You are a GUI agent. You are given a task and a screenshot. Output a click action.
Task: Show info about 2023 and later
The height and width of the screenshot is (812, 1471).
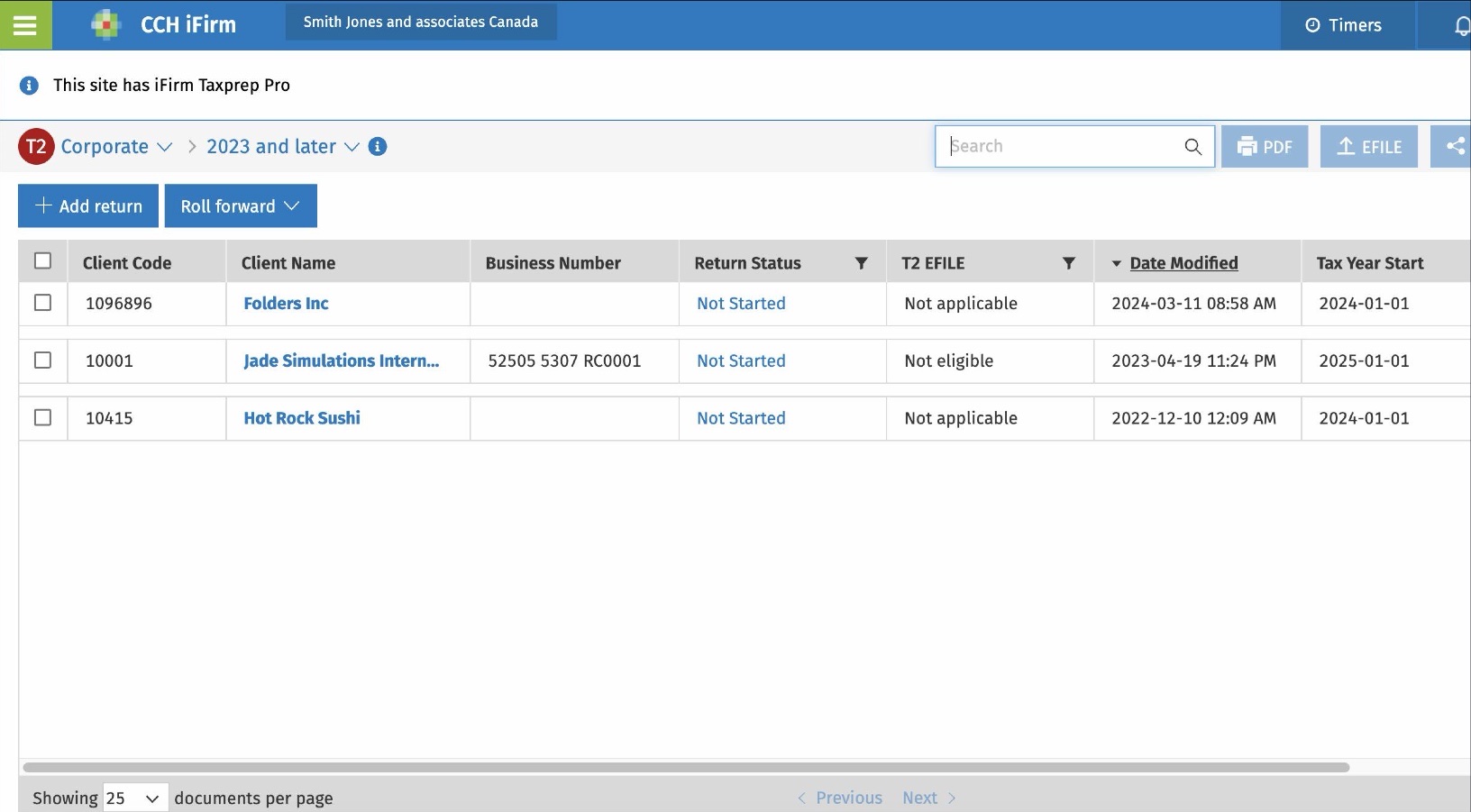pos(378,146)
